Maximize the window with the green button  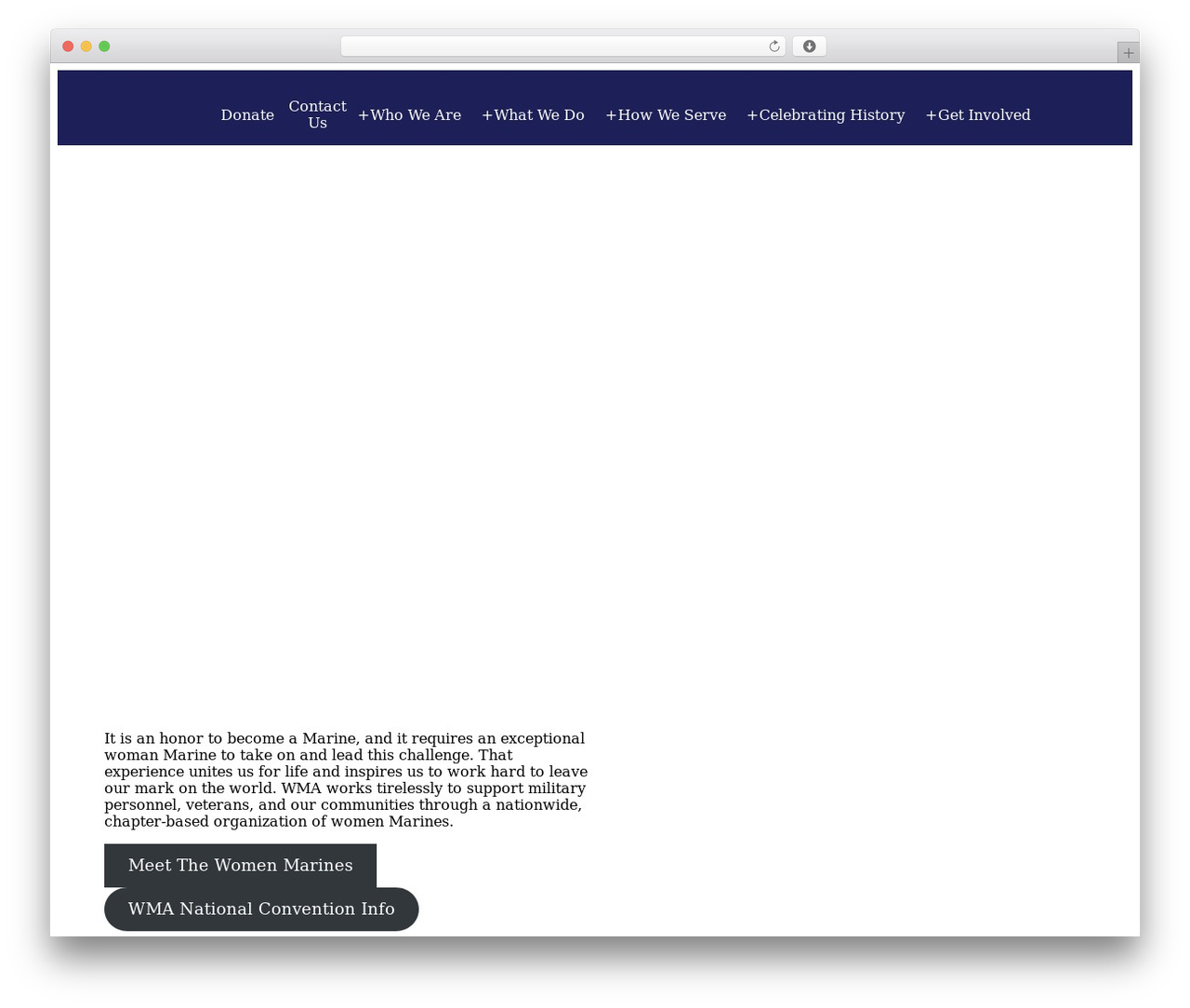[104, 46]
